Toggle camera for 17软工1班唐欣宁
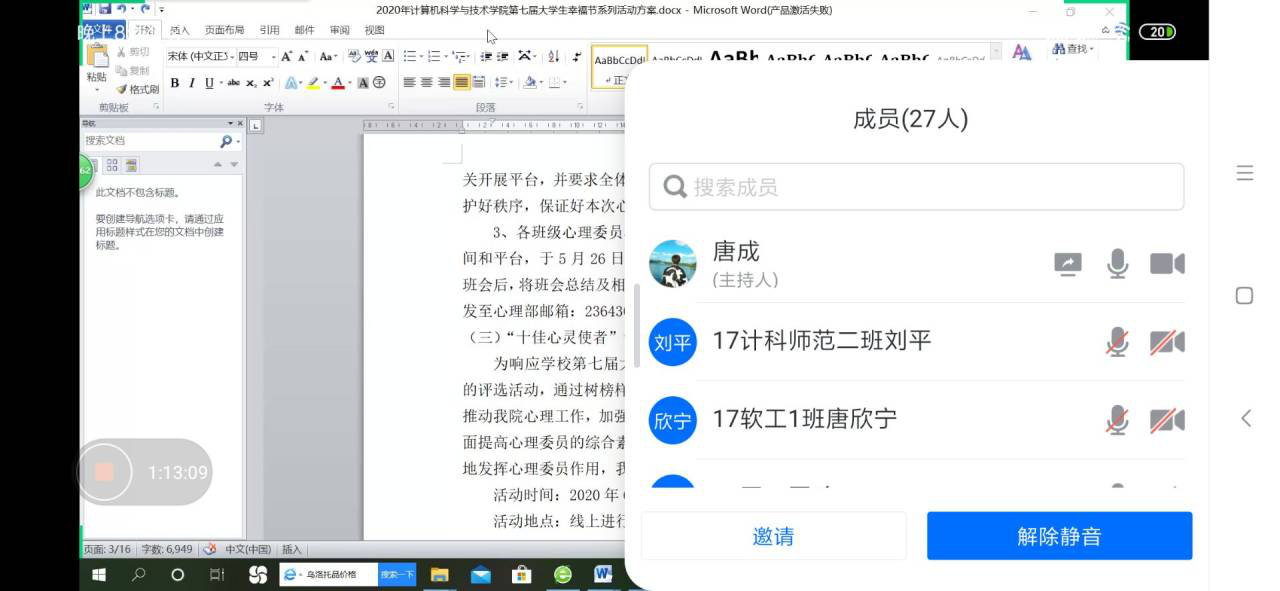Image resolution: width=1280 pixels, height=591 pixels. (x=1167, y=420)
